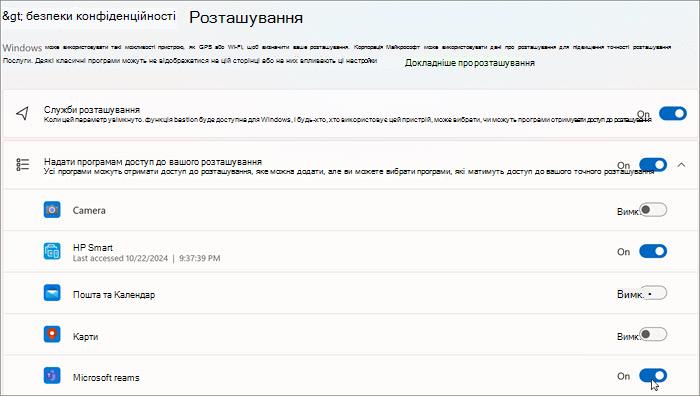The width and height of the screenshot is (700, 396).
Task: Click the list icon beside Надати програмам доступ
Action: (22, 165)
